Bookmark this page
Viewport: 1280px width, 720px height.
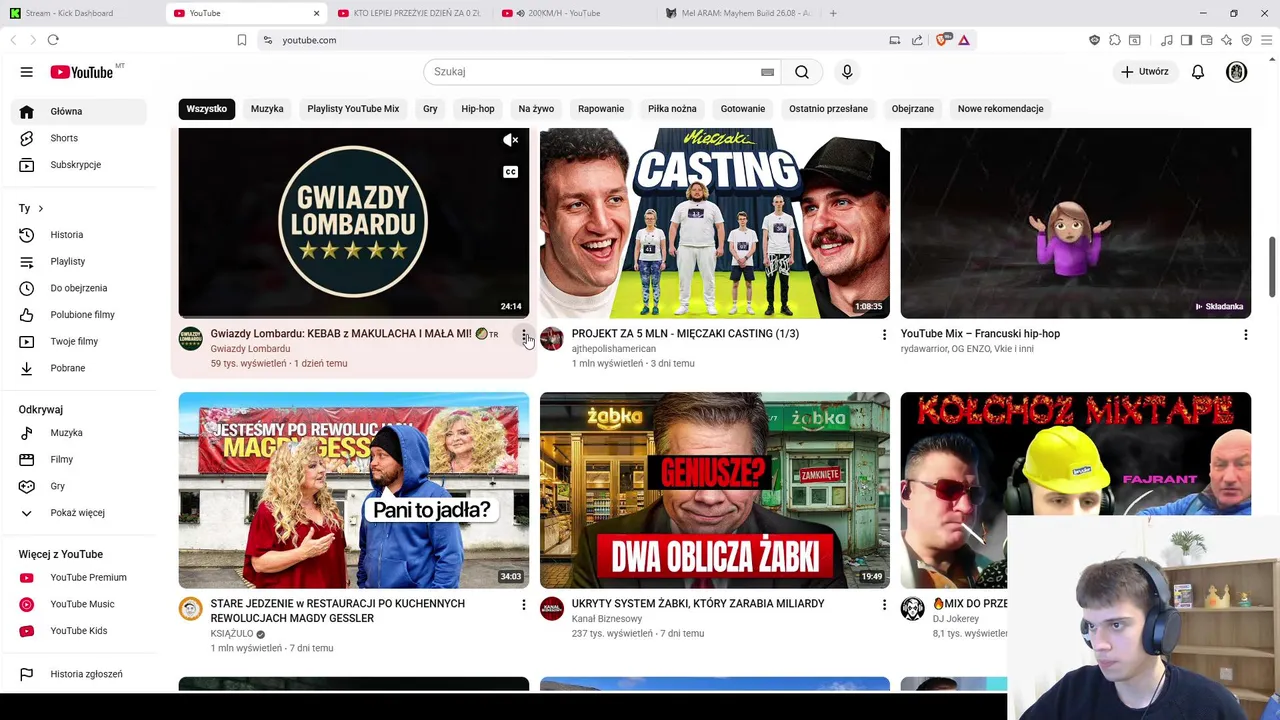[242, 40]
